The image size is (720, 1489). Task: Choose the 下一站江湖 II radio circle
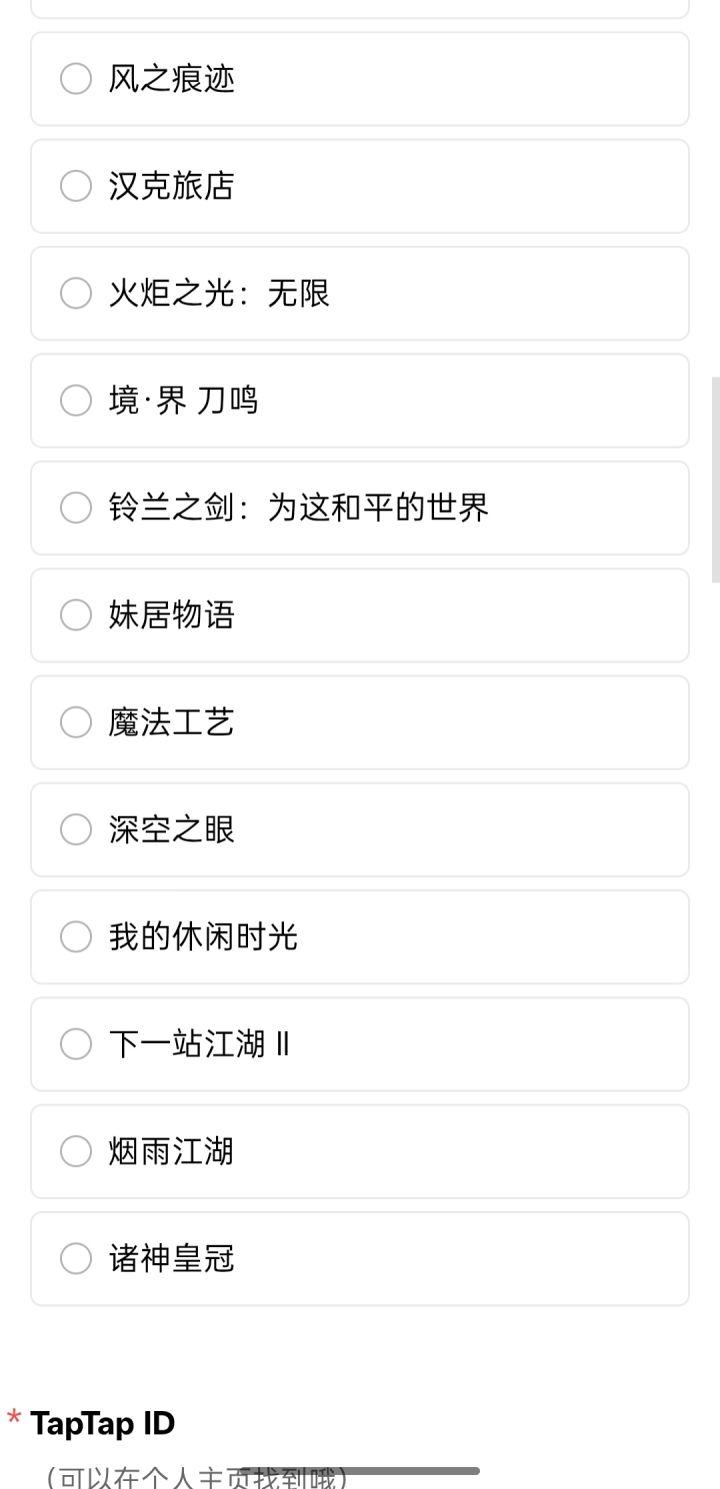[76, 1044]
